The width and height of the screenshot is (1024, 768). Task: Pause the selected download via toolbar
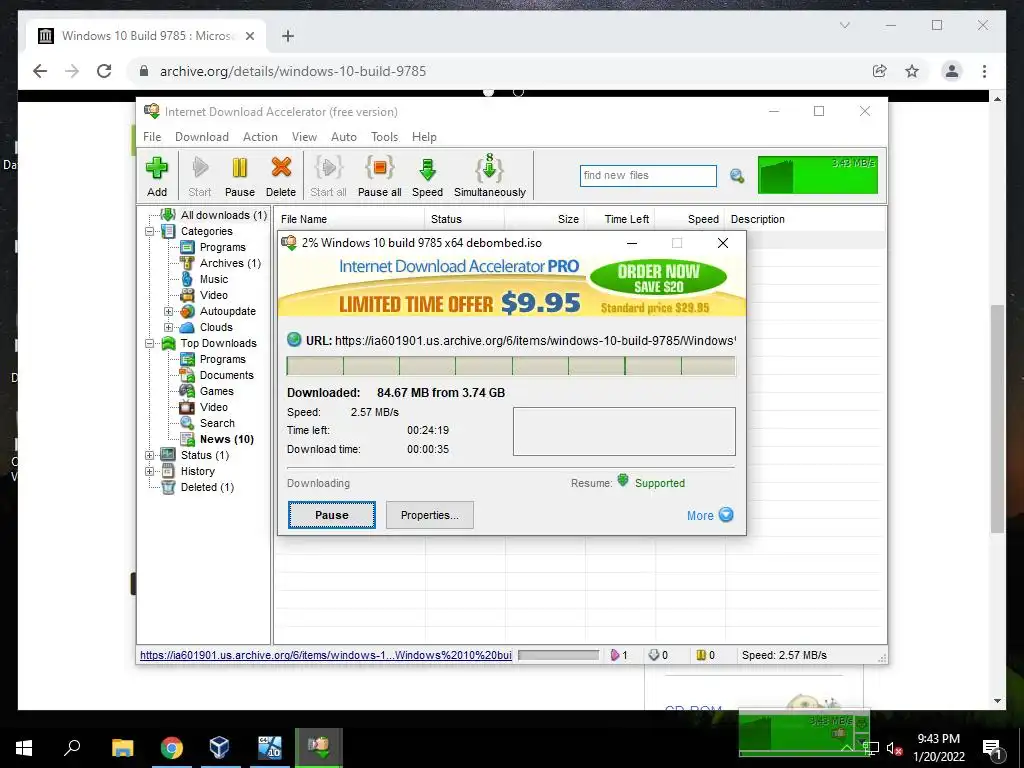(240, 176)
